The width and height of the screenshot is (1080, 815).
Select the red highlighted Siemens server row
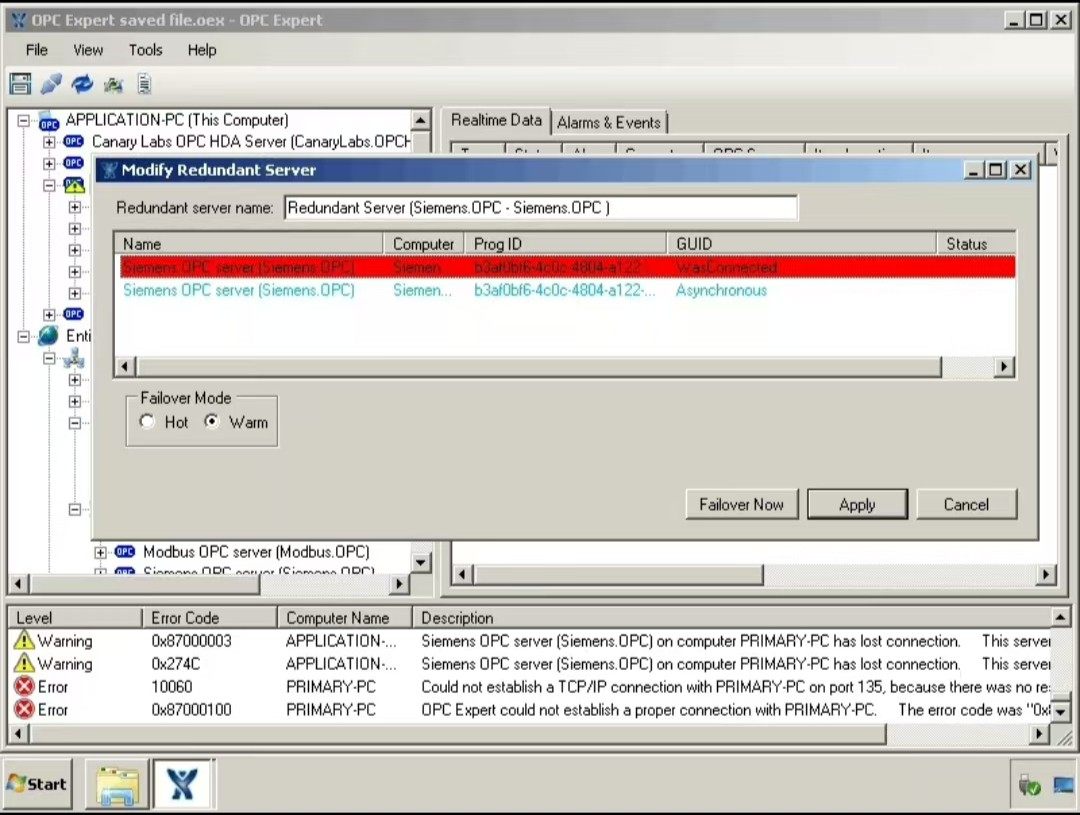pyautogui.click(x=568, y=267)
